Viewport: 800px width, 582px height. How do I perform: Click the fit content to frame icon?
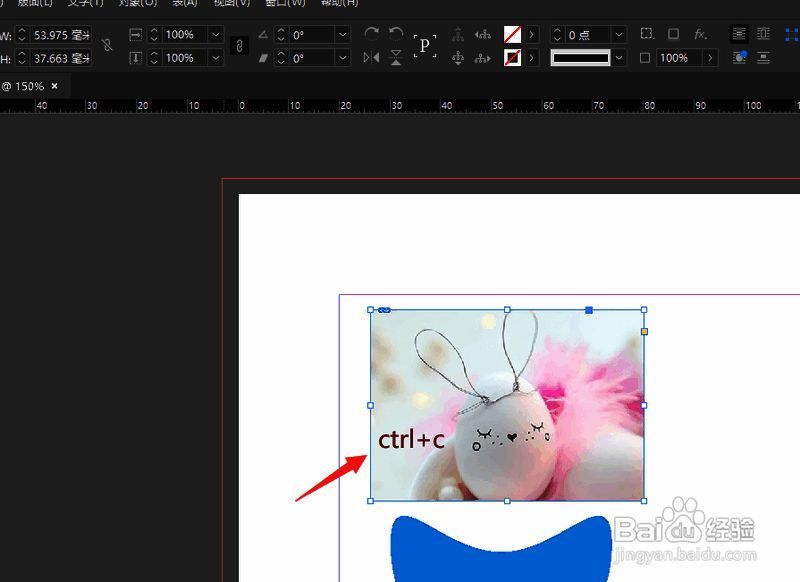647,33
